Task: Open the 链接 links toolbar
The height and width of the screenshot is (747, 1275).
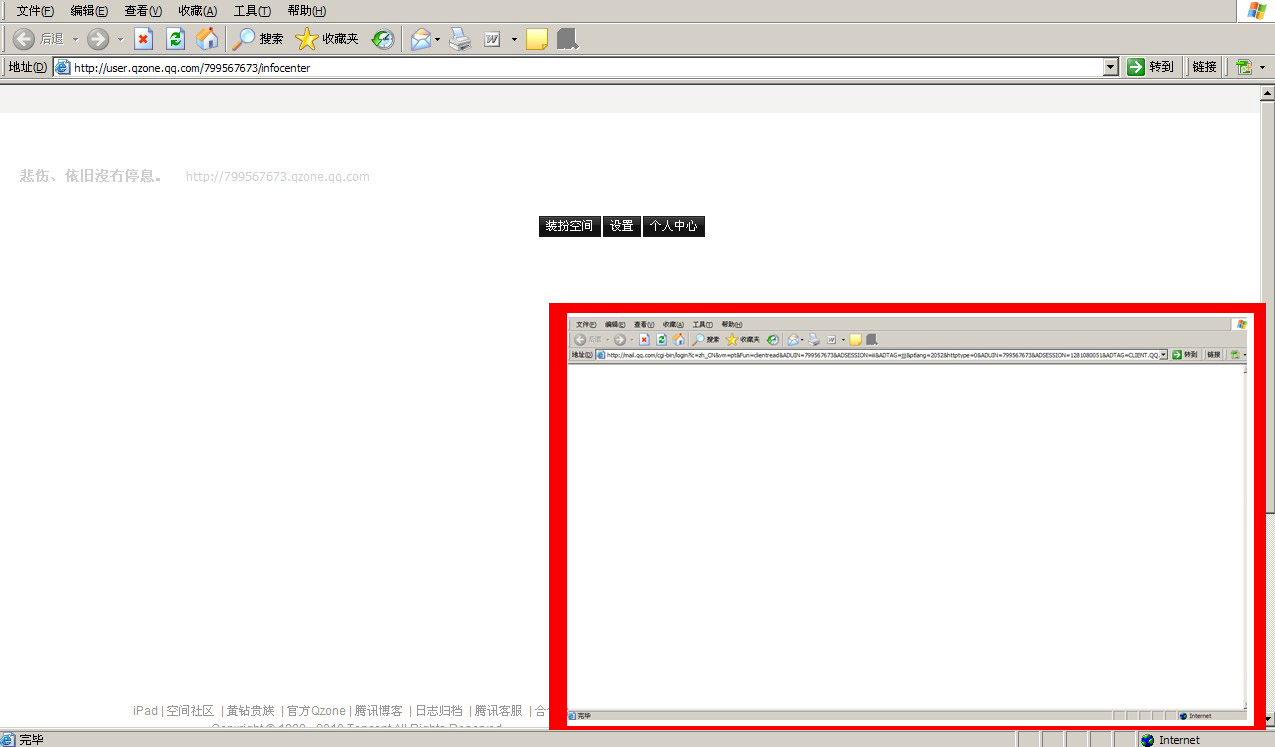Action: pyautogui.click(x=1204, y=67)
